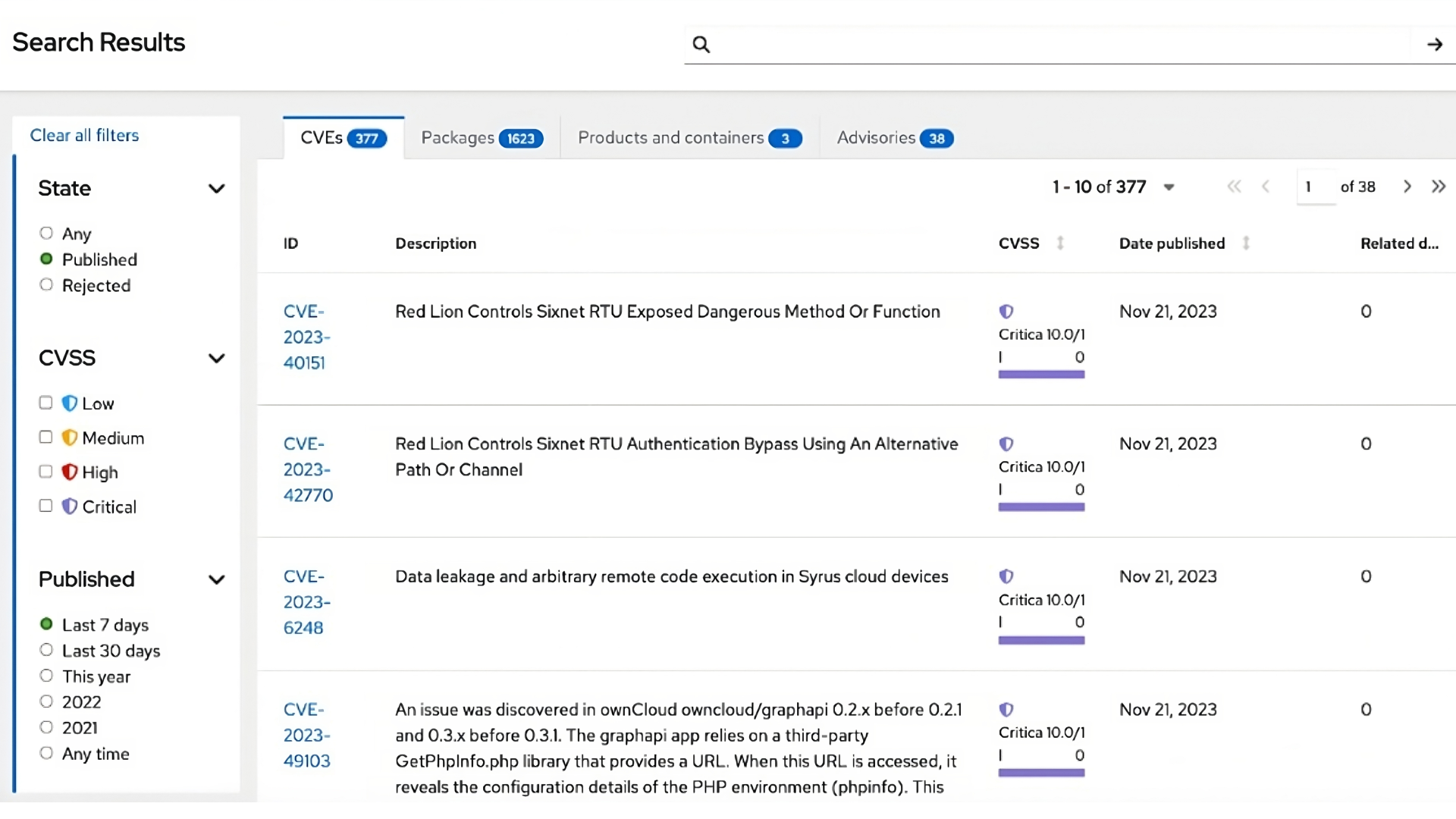1456x819 pixels.
Task: Select the Rejected state radio button
Action: (x=45, y=284)
